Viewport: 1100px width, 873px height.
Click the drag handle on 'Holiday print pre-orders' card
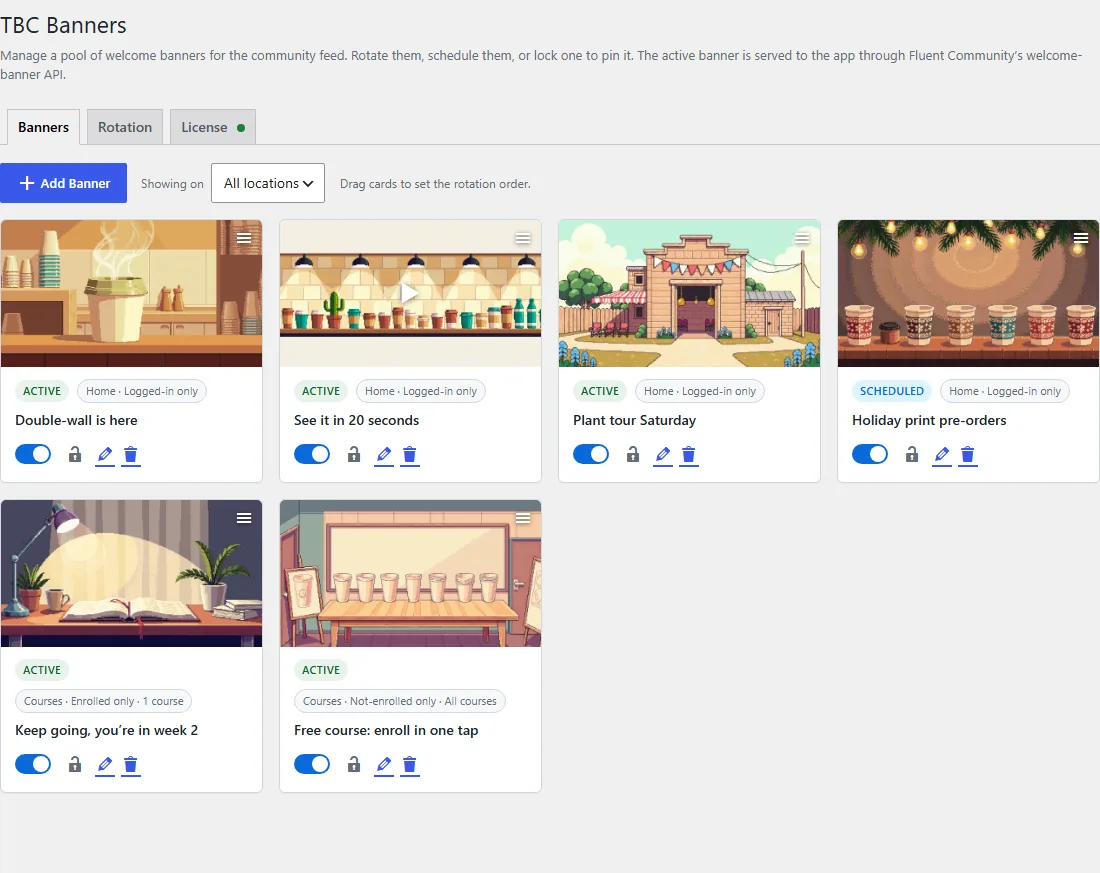1081,238
